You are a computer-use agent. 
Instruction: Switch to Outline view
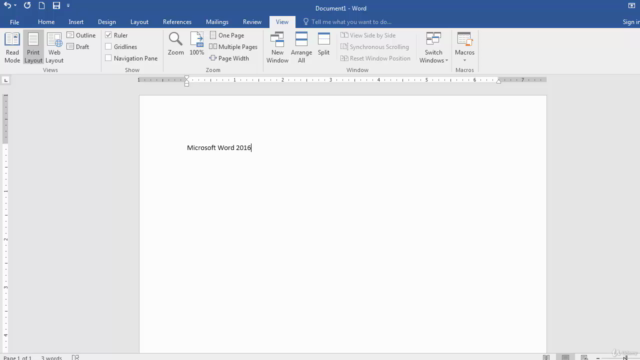(81, 36)
